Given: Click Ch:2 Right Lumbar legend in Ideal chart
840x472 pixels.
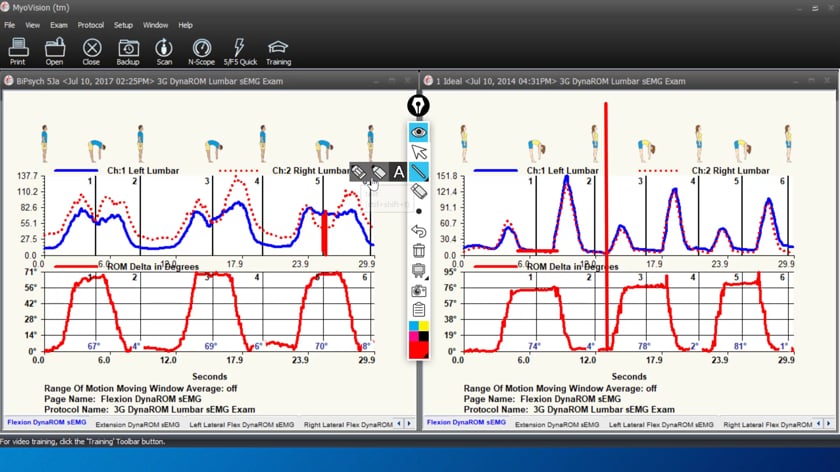Looking at the screenshot, I should point(731,170).
